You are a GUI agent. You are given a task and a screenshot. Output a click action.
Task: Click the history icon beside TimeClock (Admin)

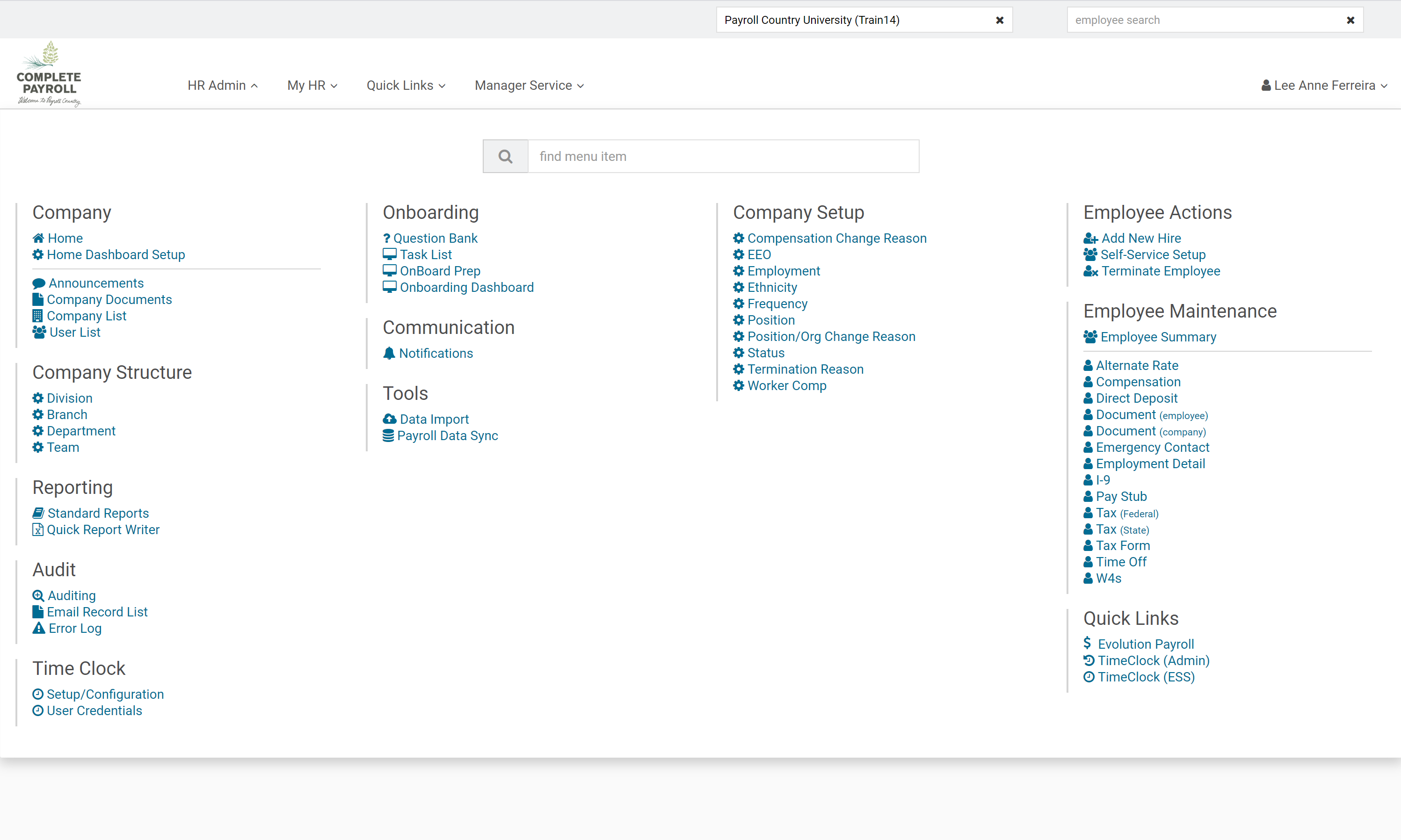(x=1089, y=660)
